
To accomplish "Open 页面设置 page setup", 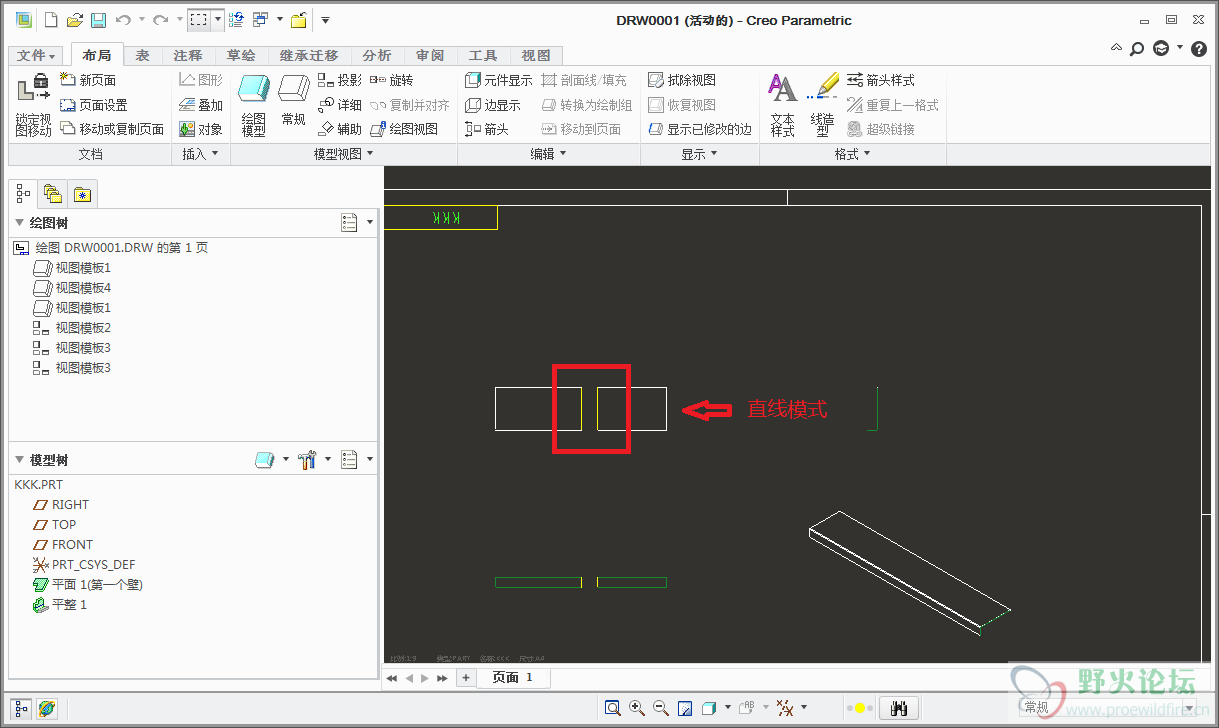I will pyautogui.click(x=94, y=105).
